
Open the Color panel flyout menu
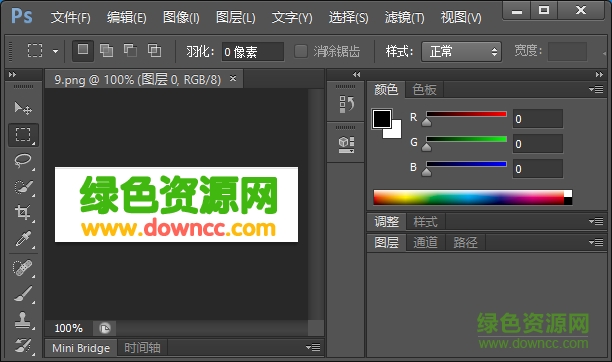coord(596,90)
